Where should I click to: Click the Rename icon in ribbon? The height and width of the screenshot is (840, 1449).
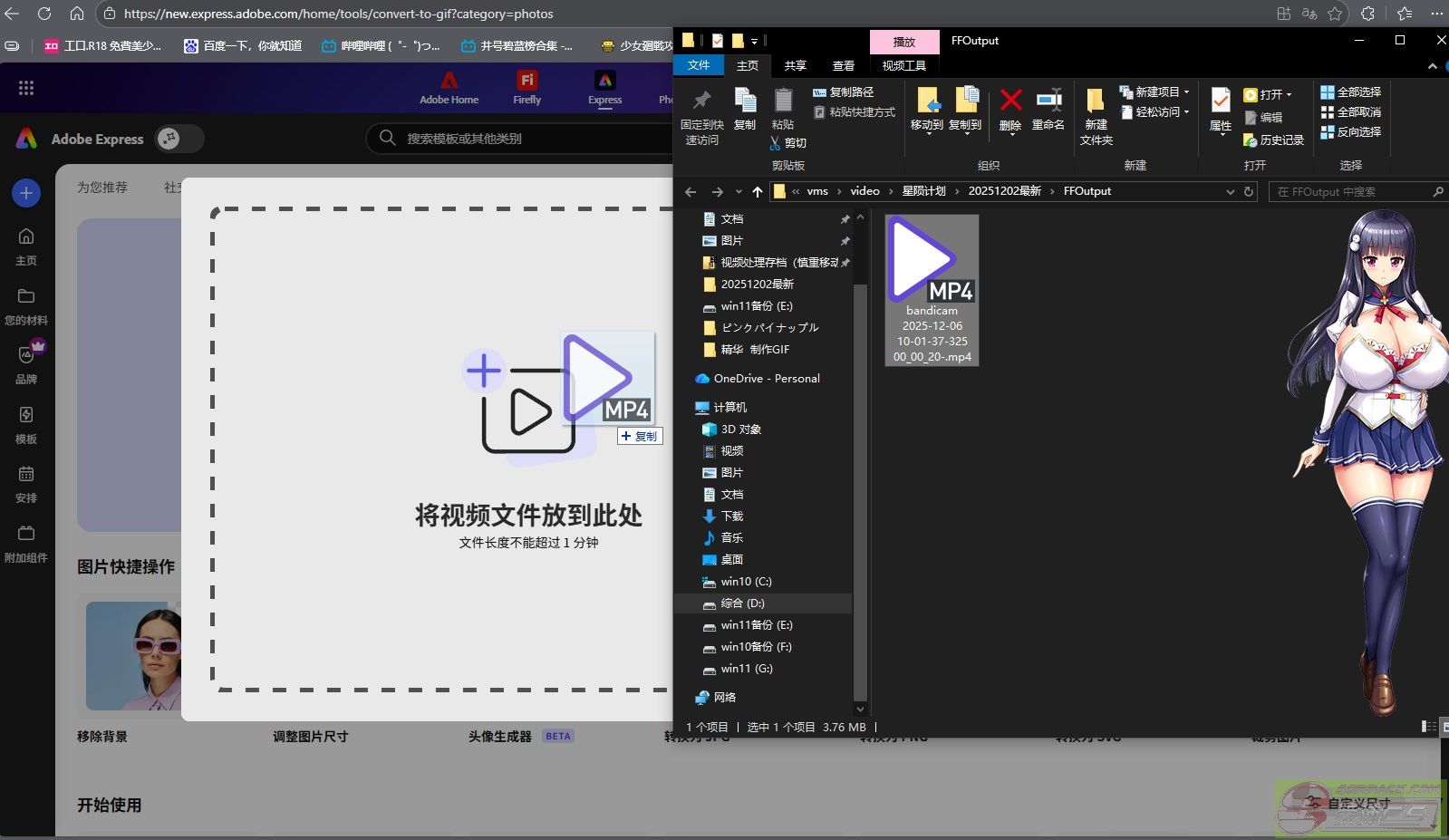[x=1048, y=101]
